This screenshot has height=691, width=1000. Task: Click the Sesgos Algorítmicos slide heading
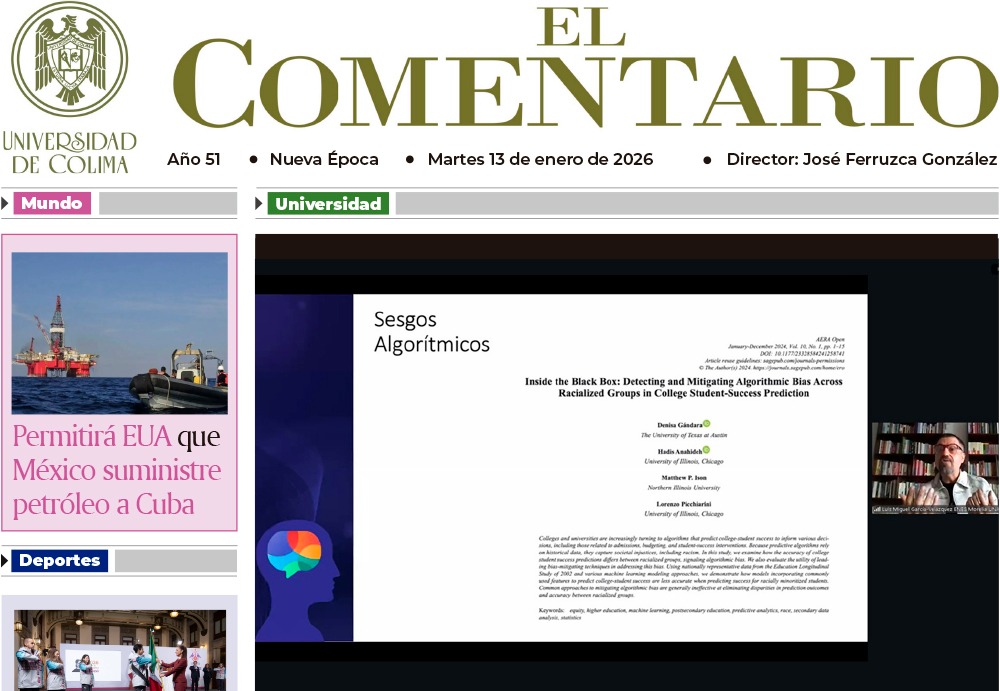(x=431, y=333)
